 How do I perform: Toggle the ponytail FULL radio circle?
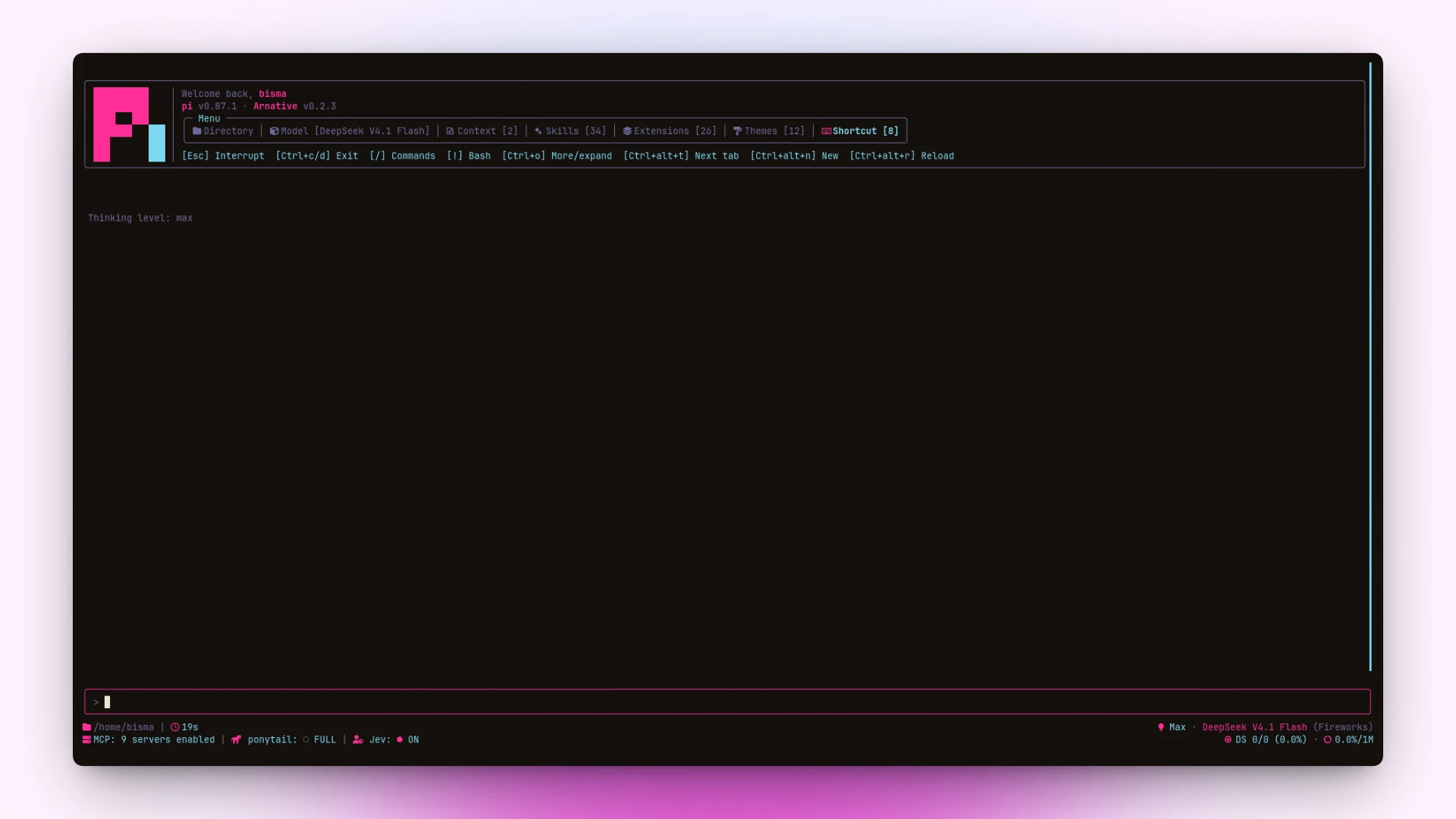point(306,739)
